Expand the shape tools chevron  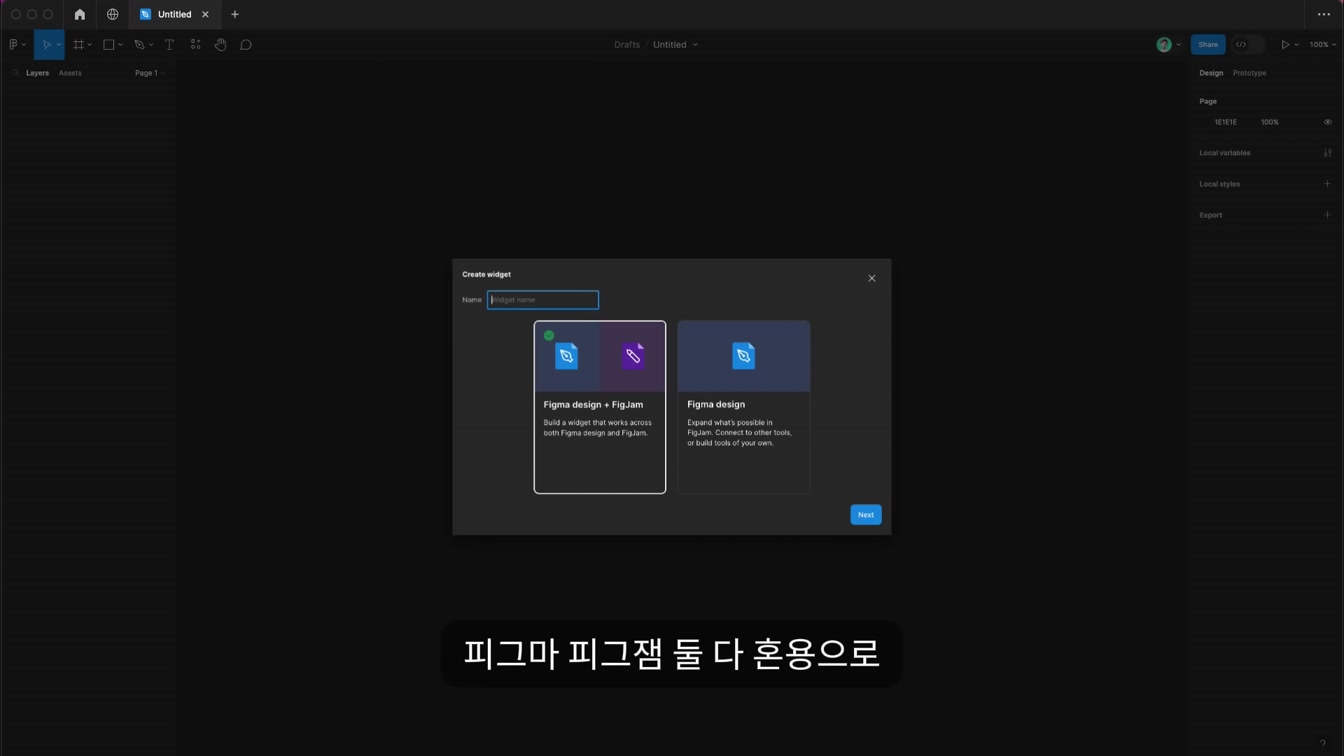coord(121,45)
